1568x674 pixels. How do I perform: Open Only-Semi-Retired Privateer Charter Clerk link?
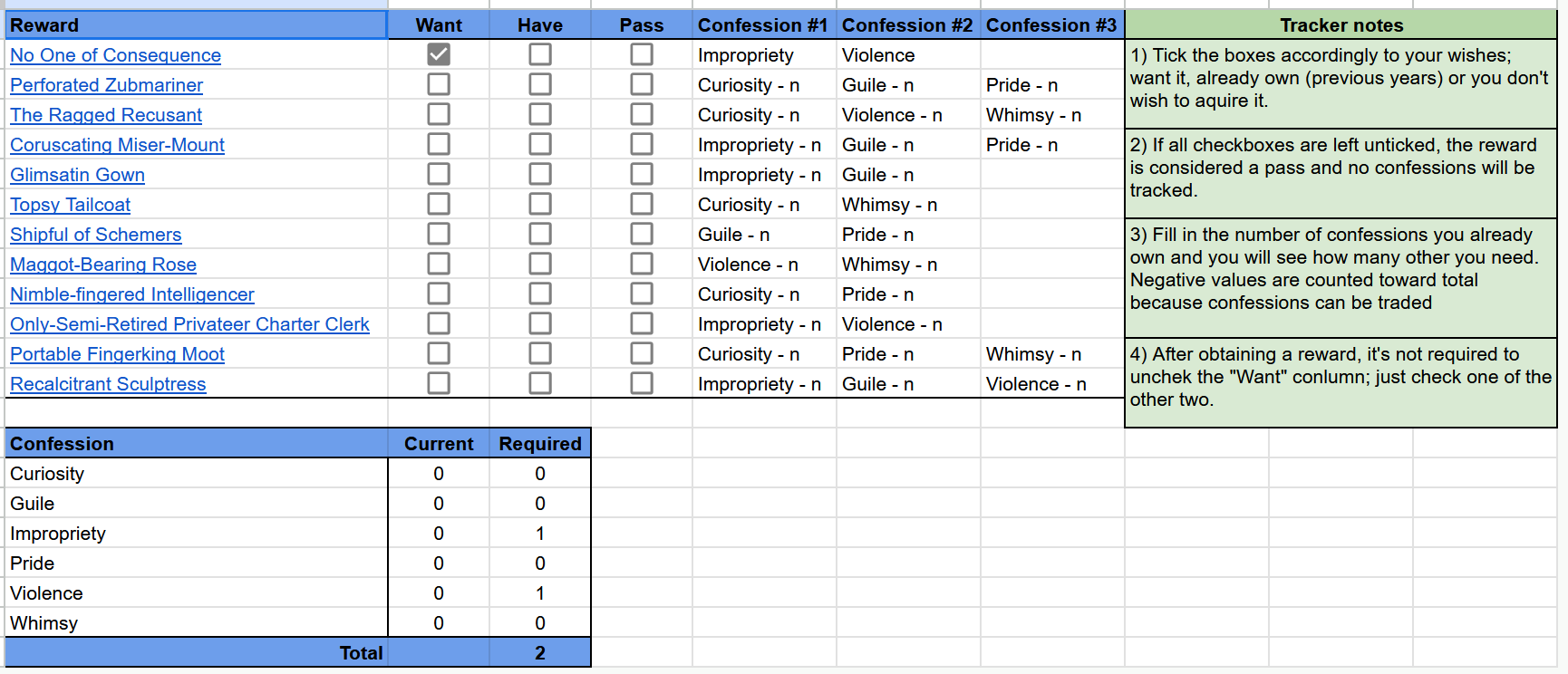[x=189, y=324]
